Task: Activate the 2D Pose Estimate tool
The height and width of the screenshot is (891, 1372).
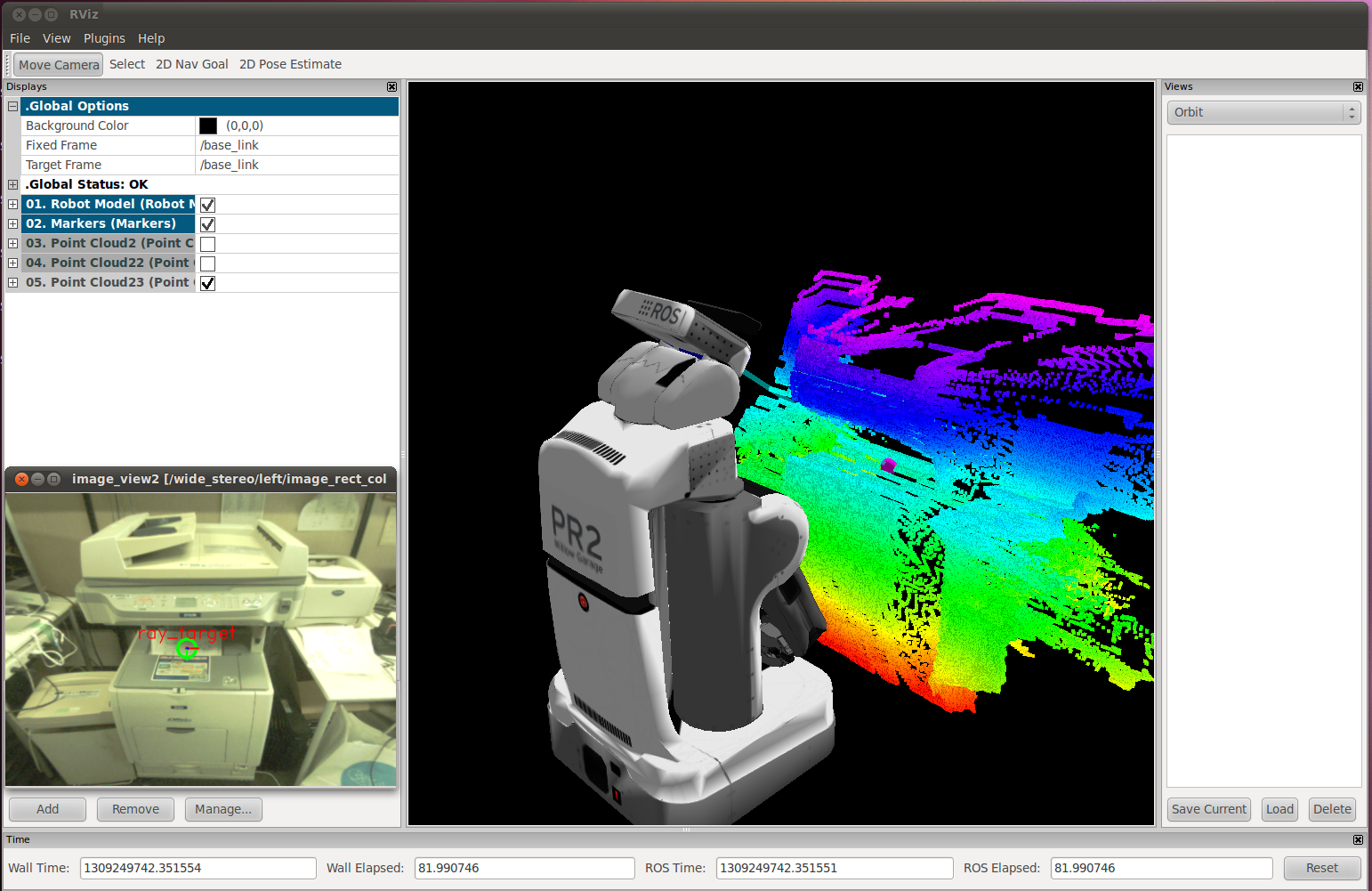Action: [290, 64]
